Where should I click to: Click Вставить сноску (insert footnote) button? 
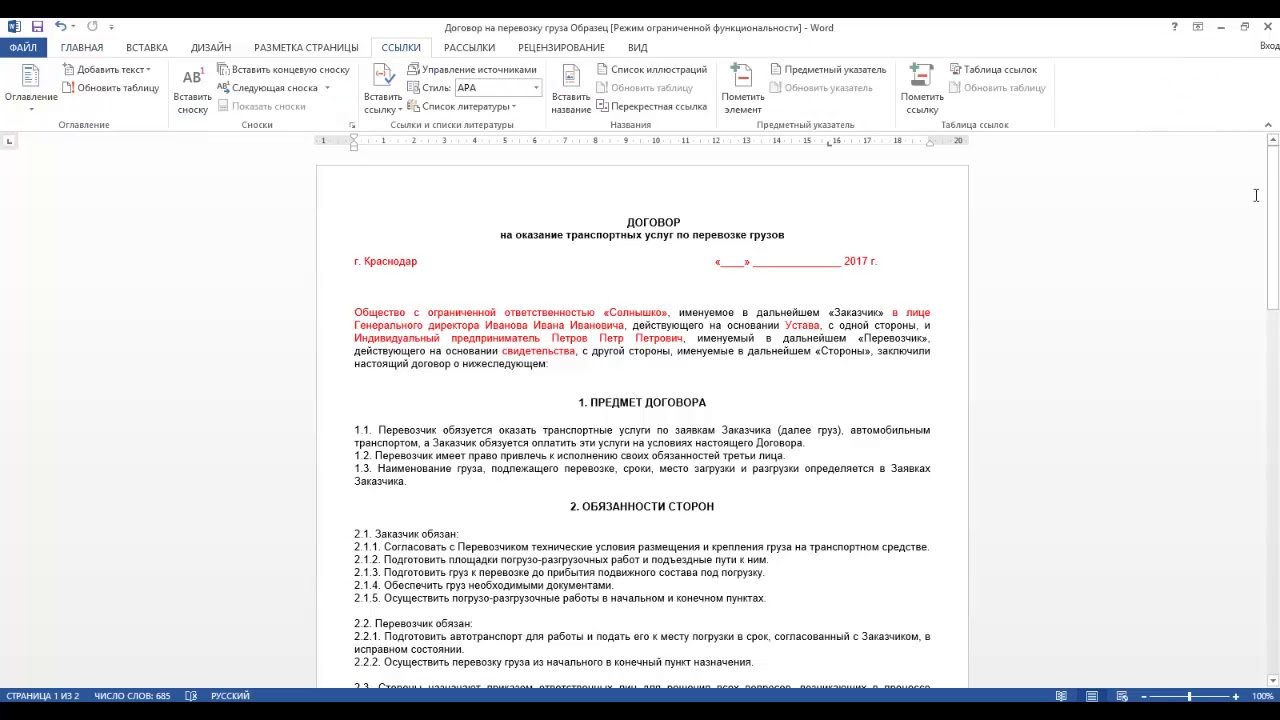(192, 90)
